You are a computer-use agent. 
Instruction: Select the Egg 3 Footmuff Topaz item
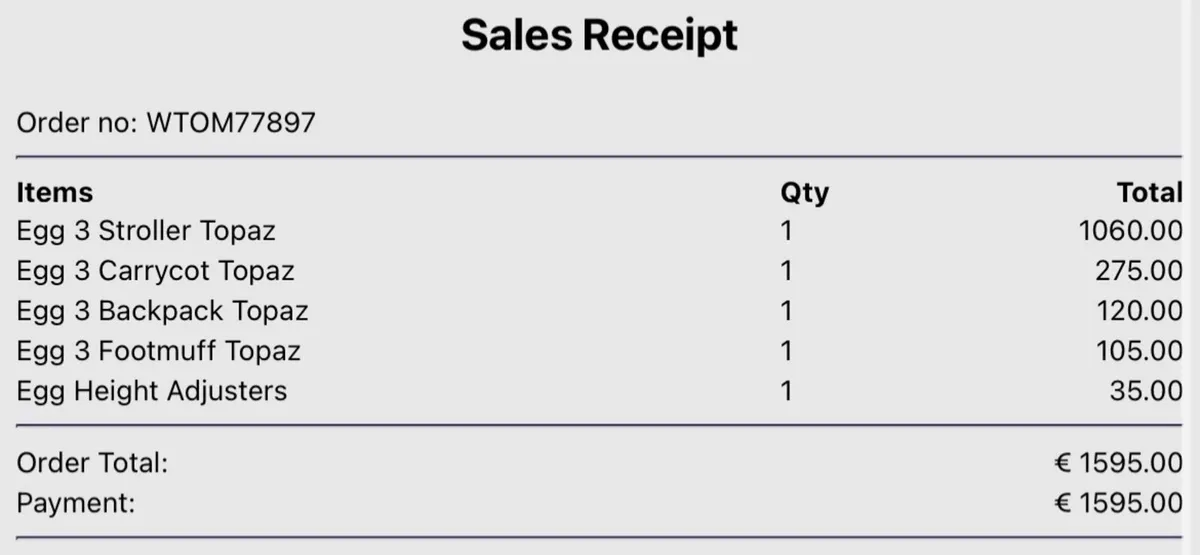158,351
